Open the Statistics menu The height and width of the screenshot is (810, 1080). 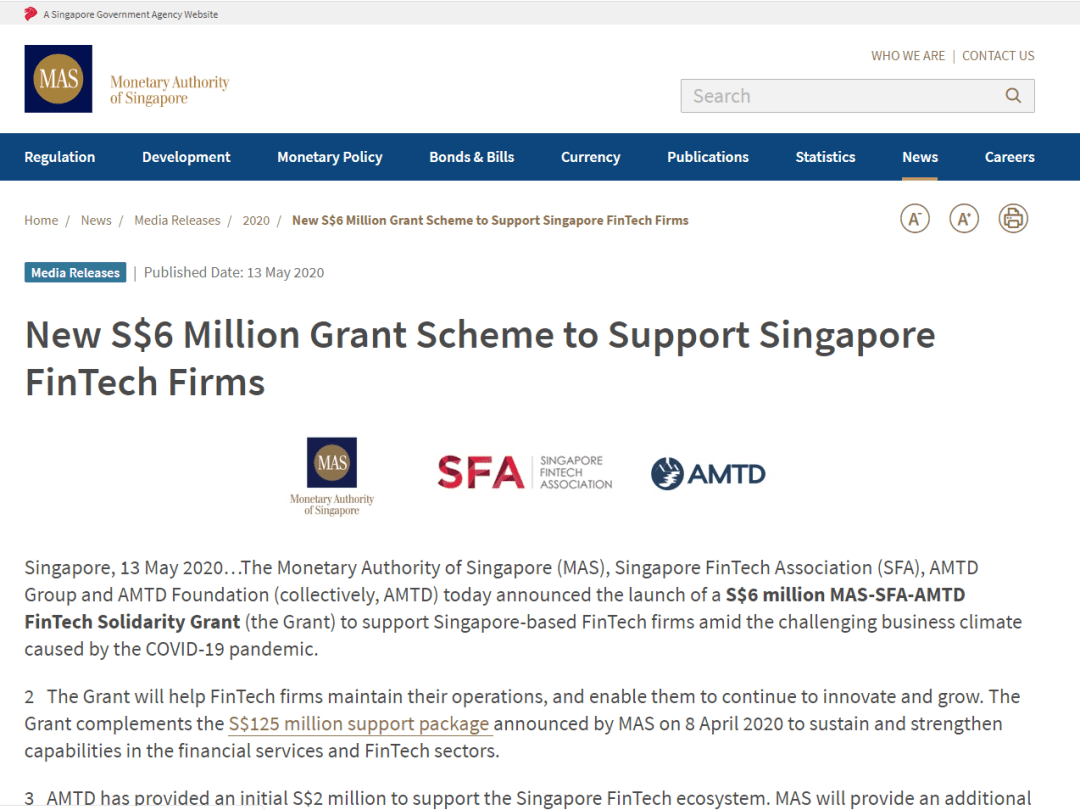click(x=825, y=157)
